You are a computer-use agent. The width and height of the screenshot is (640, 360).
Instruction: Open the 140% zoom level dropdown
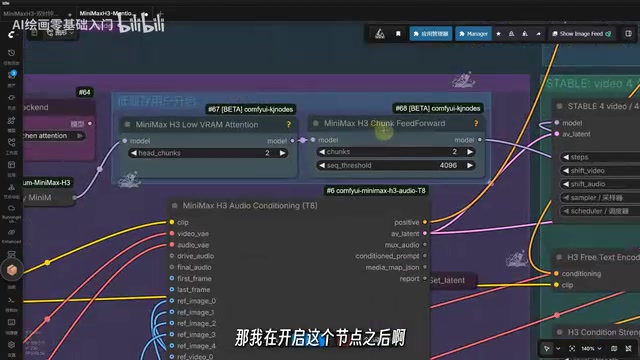[x=591, y=349]
